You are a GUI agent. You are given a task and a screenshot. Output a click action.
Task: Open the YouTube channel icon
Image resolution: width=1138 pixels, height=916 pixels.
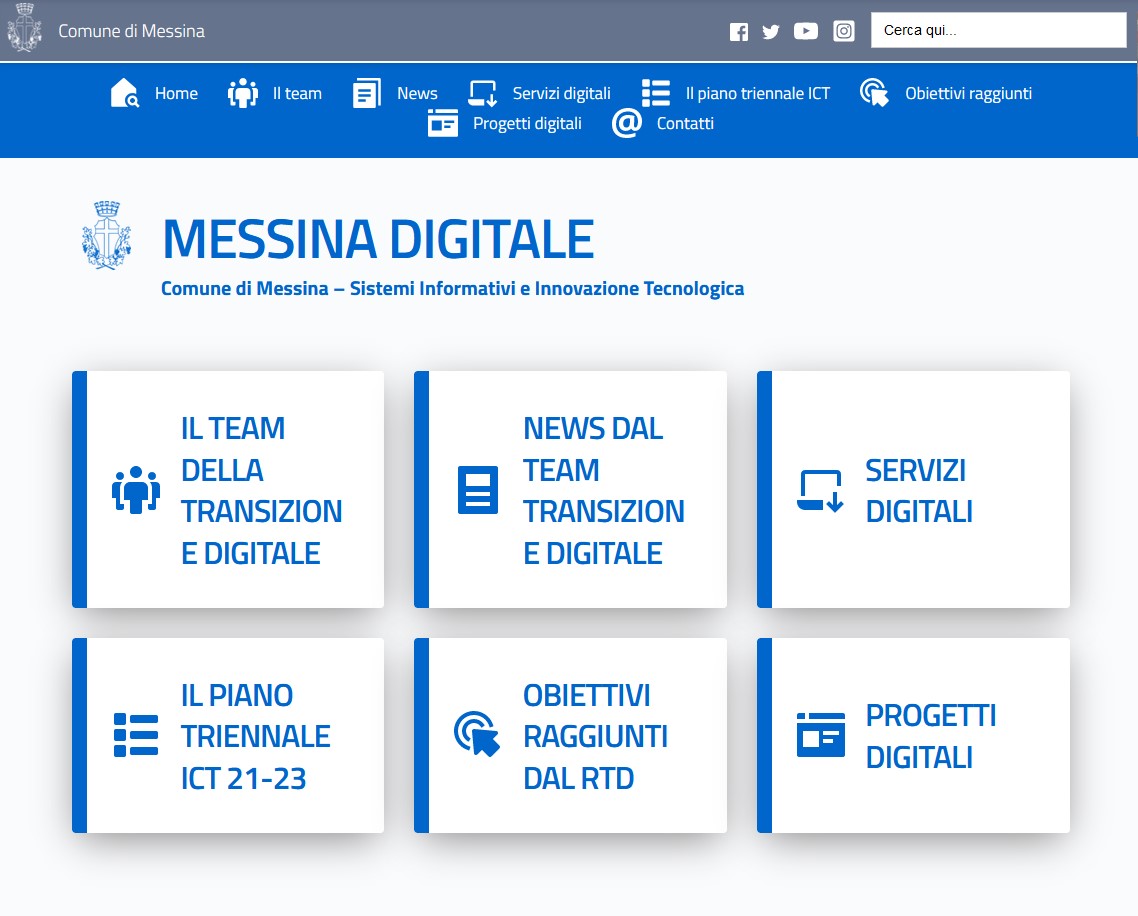[806, 30]
